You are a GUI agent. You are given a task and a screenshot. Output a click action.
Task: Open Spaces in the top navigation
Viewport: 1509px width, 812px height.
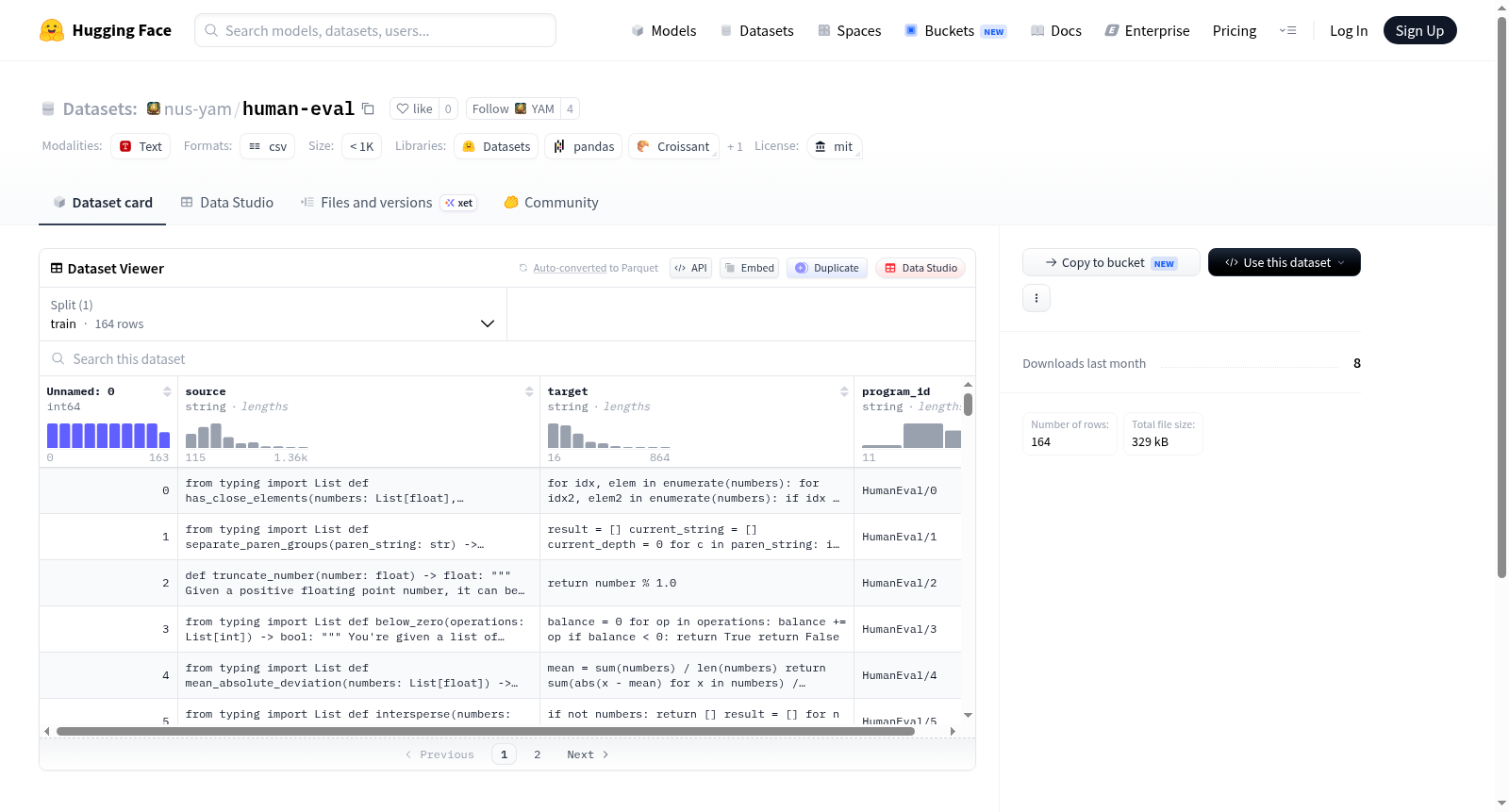[850, 30]
